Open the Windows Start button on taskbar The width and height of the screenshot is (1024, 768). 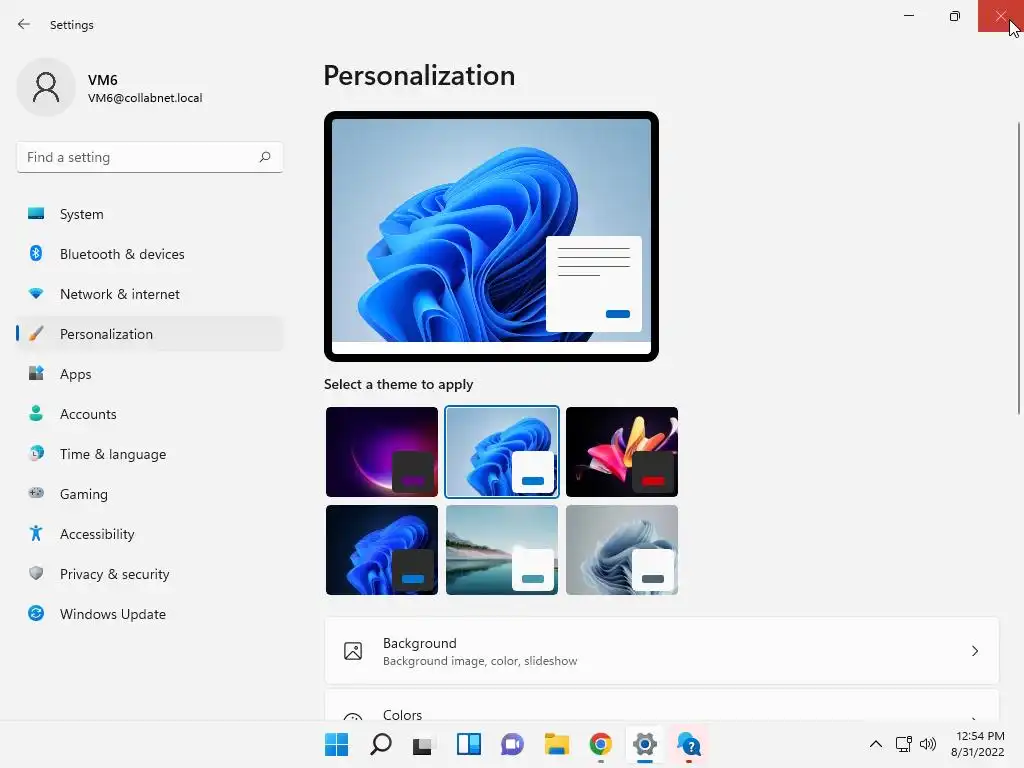tap(336, 744)
